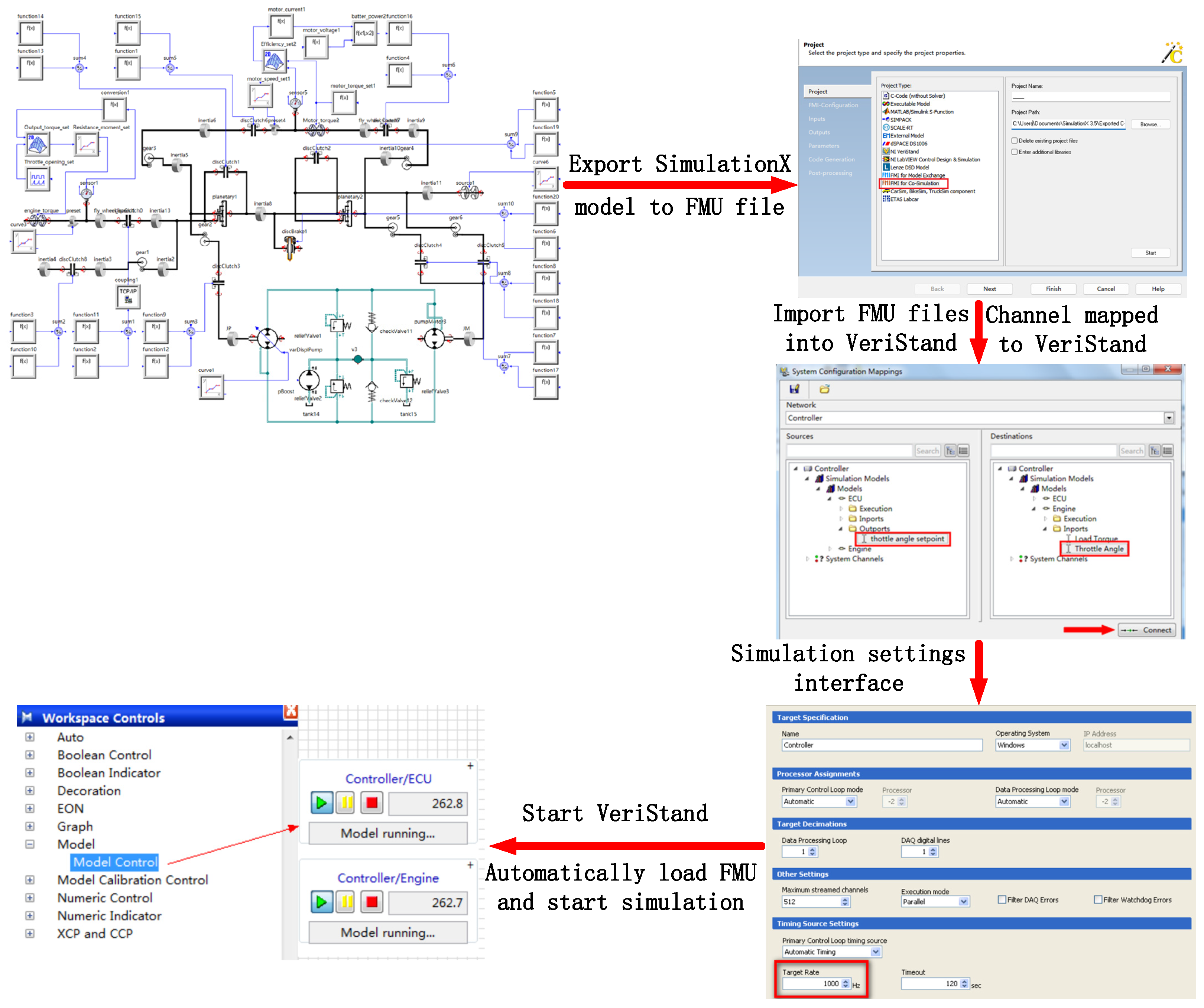Open the Execution mode Parallel dropdown
1204x1008 pixels.
click(x=964, y=901)
